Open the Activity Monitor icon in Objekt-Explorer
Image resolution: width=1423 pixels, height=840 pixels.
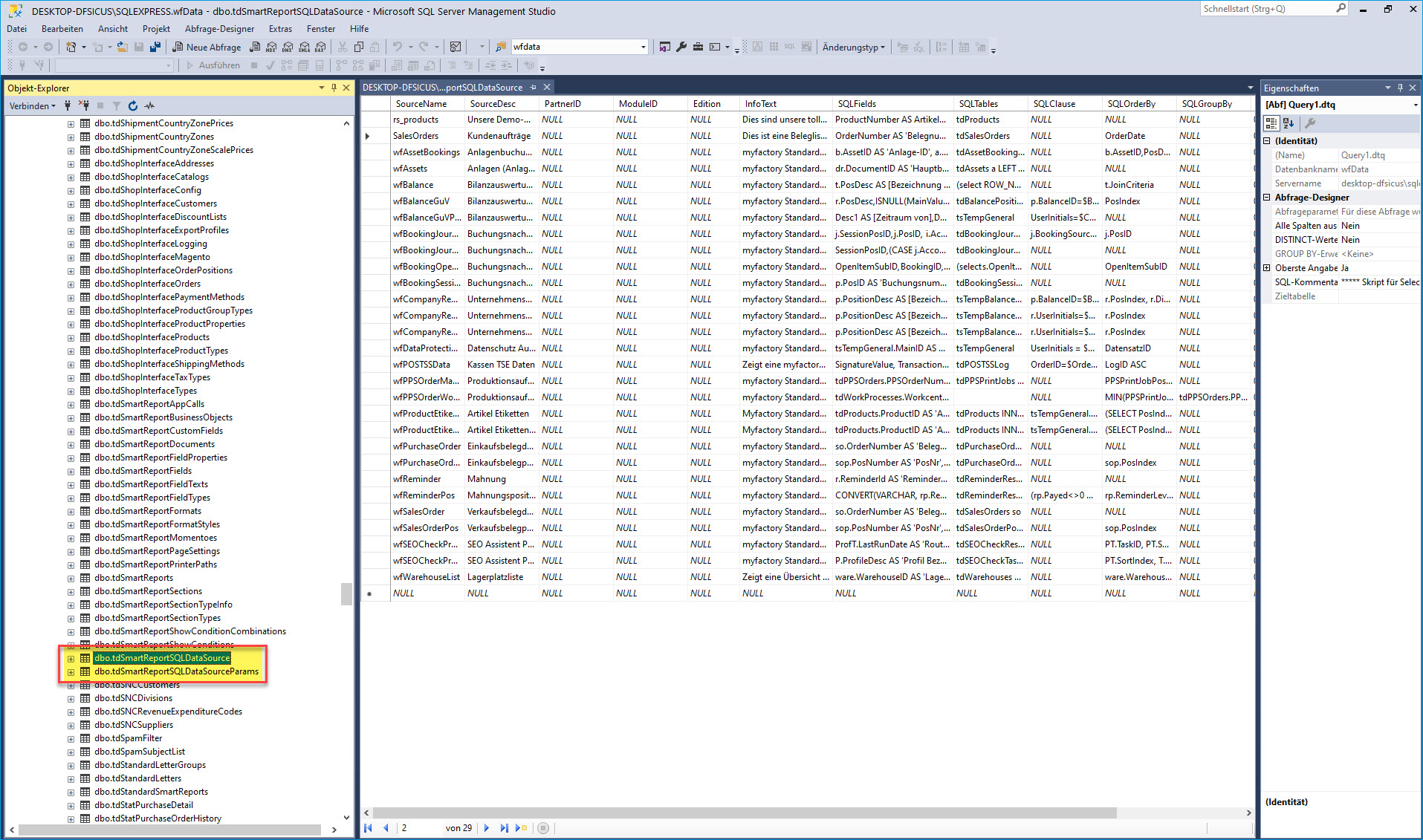150,106
